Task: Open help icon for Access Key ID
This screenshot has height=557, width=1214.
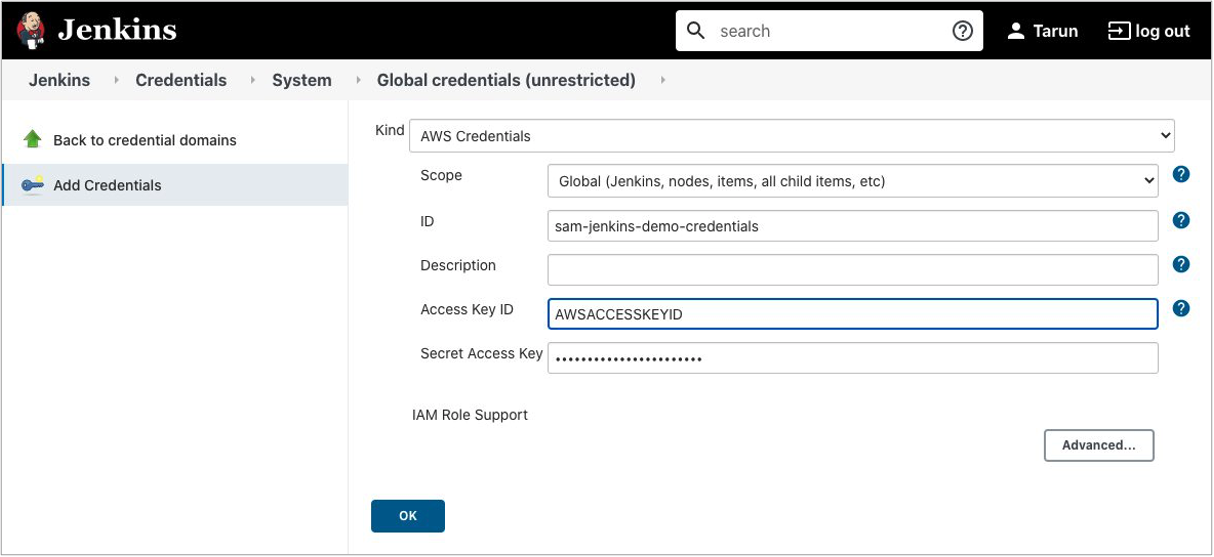Action: 1181,308
